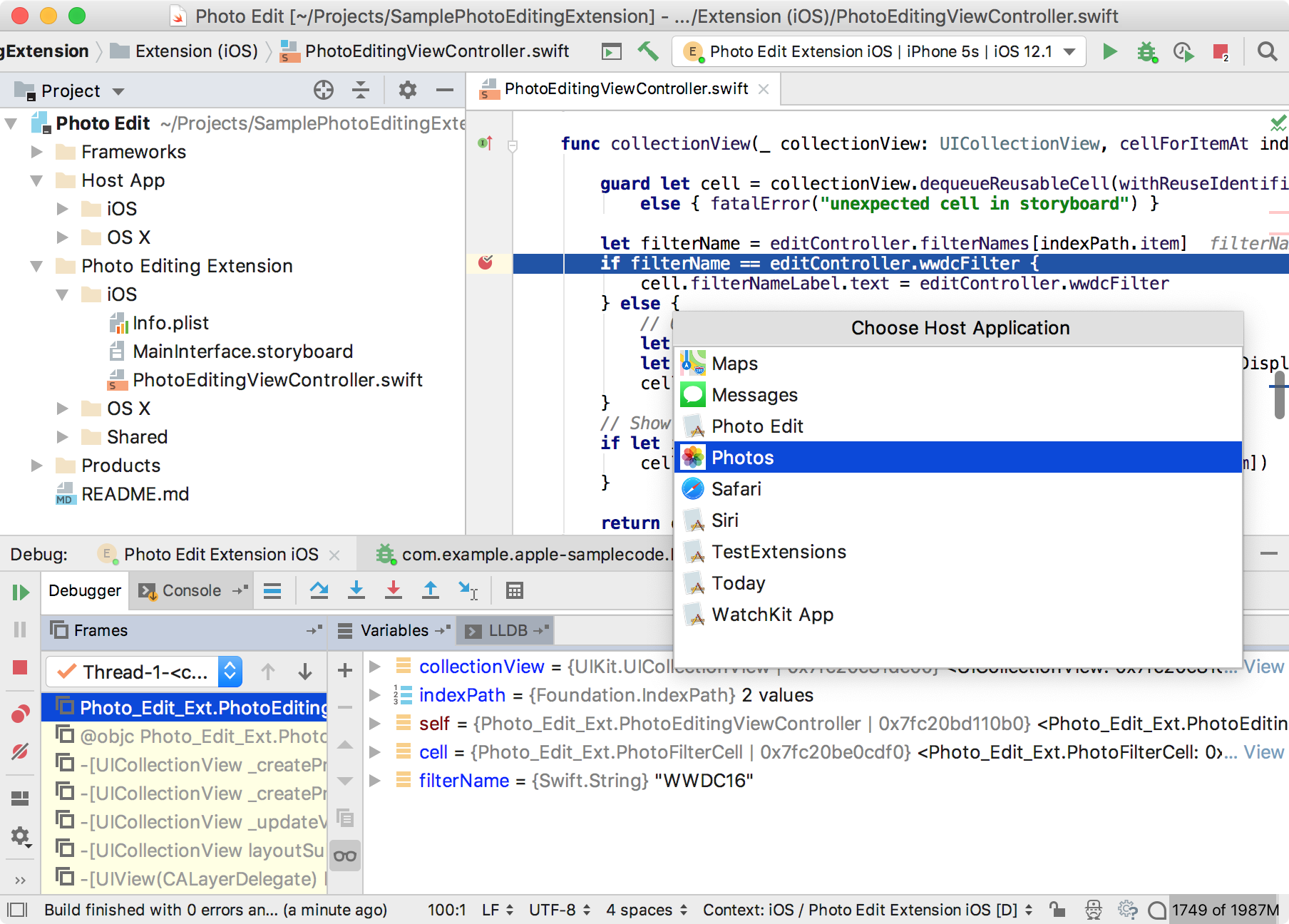Select previous frame up arrow
Screen dimensions: 1289x924
click(x=268, y=672)
